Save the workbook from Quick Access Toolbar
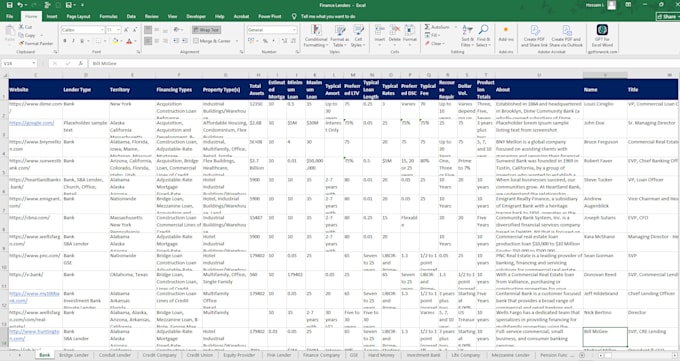 [x=9, y=5]
